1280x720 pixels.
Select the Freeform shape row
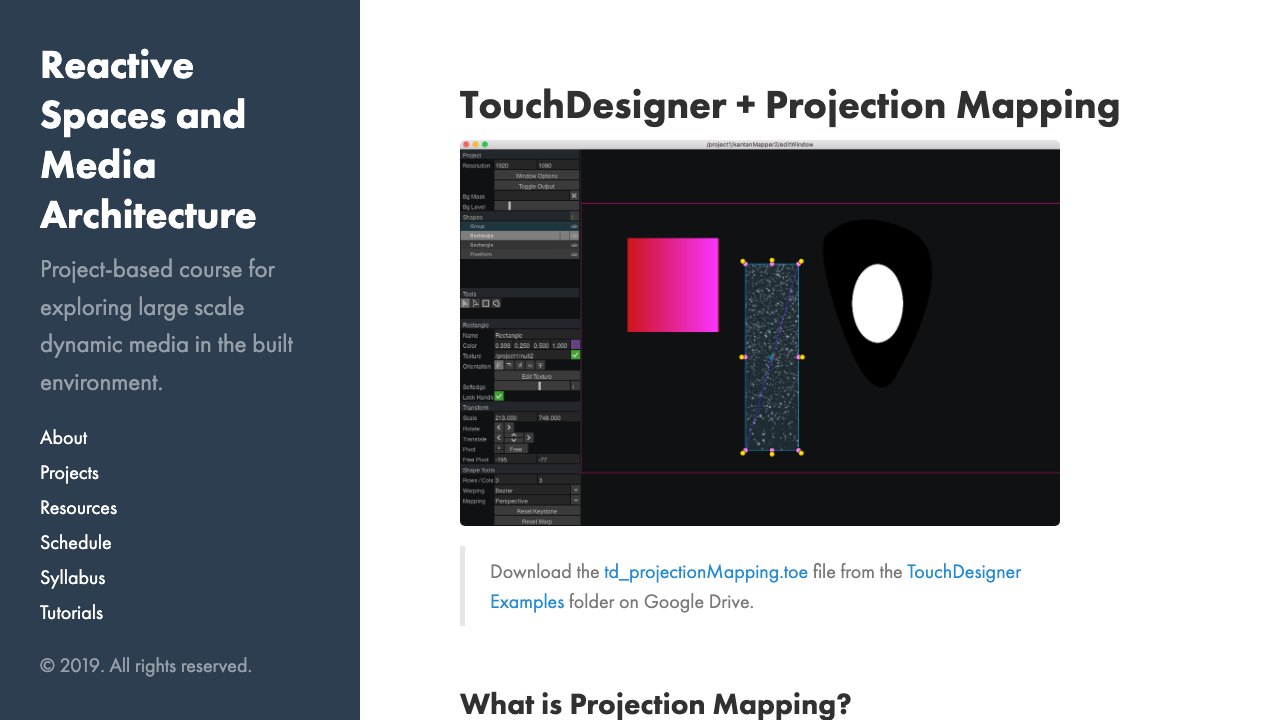519,254
